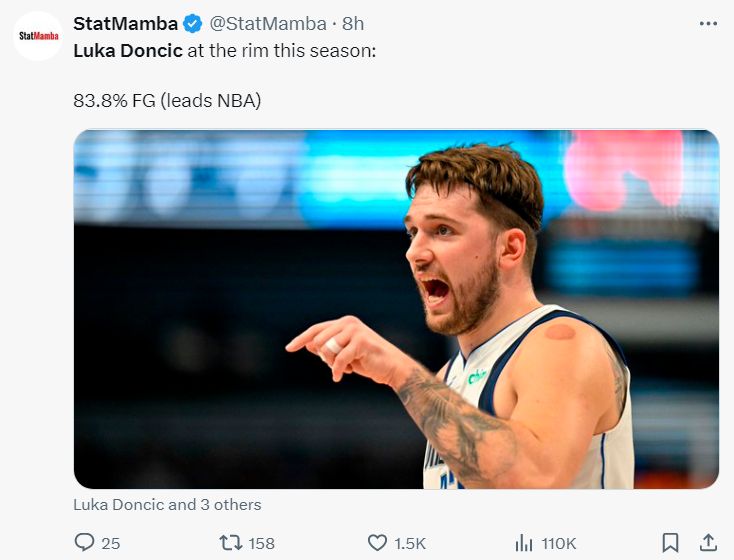734x560 pixels.
Task: Like the tweet with the heart icon
Action: click(x=377, y=543)
